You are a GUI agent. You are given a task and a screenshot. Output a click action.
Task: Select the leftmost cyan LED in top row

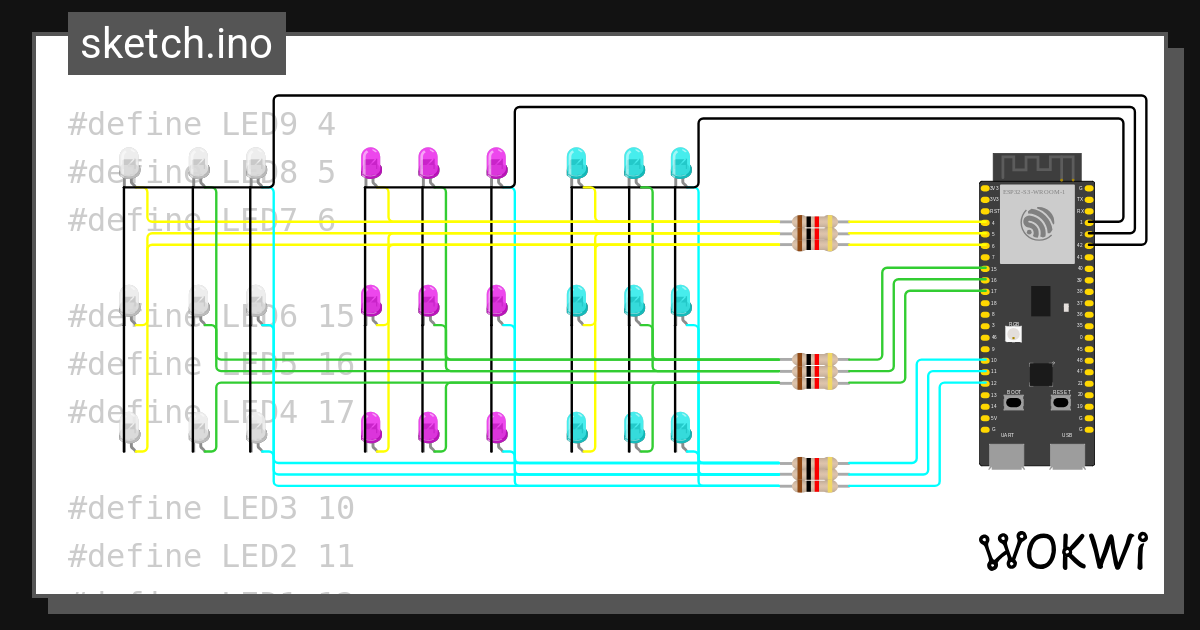click(576, 163)
